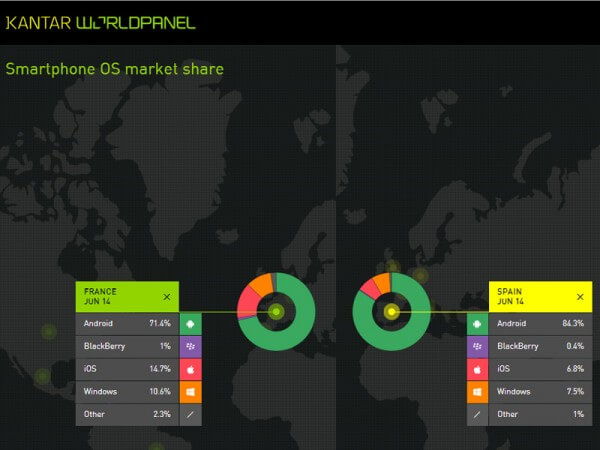Click the Apple iOS icon in Spain panel
Viewport: 600px width, 450px height.
(x=477, y=369)
